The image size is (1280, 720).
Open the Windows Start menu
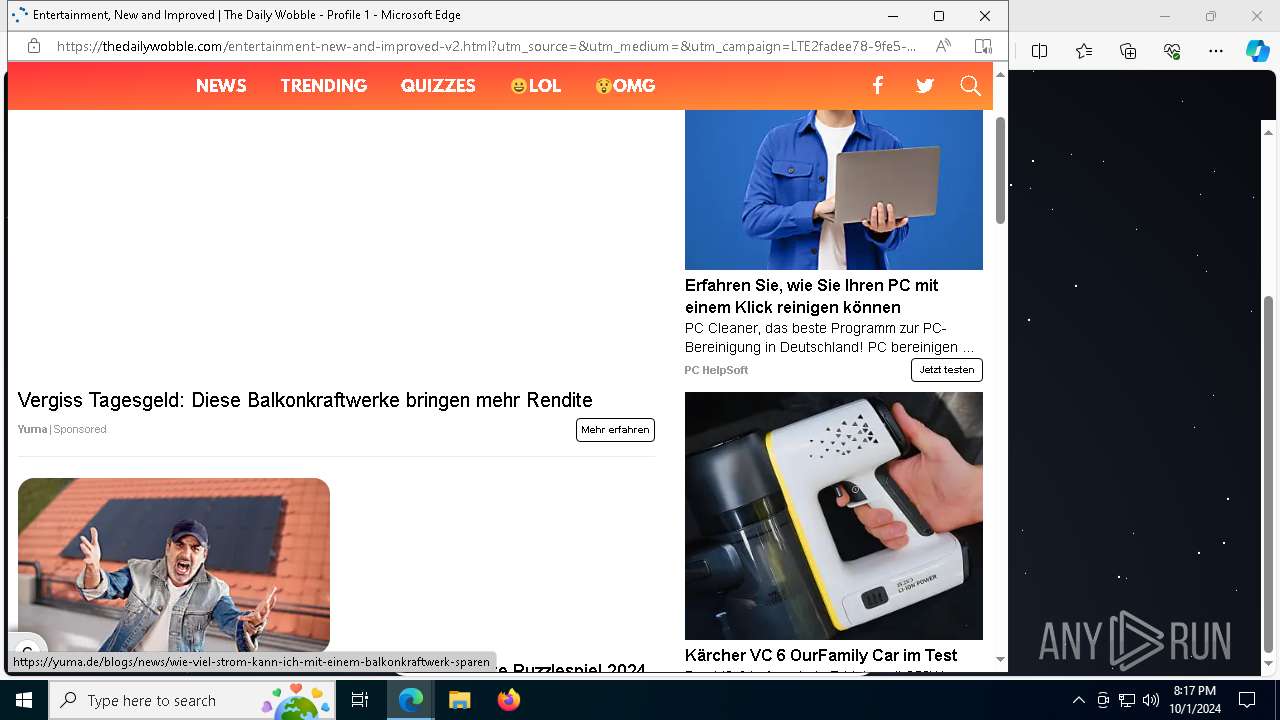click(24, 700)
